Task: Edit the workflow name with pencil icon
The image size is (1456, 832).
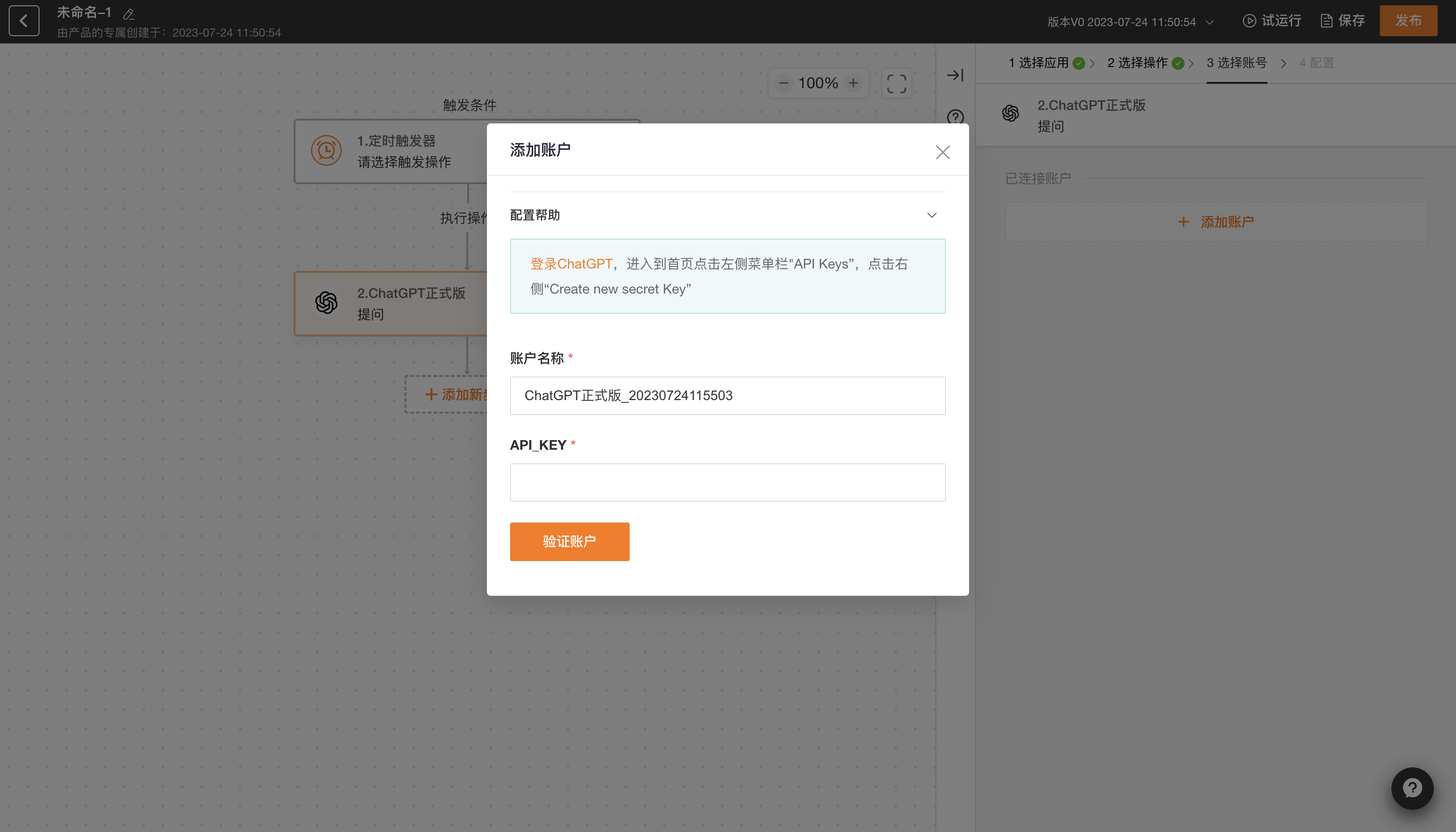Action: [129, 13]
